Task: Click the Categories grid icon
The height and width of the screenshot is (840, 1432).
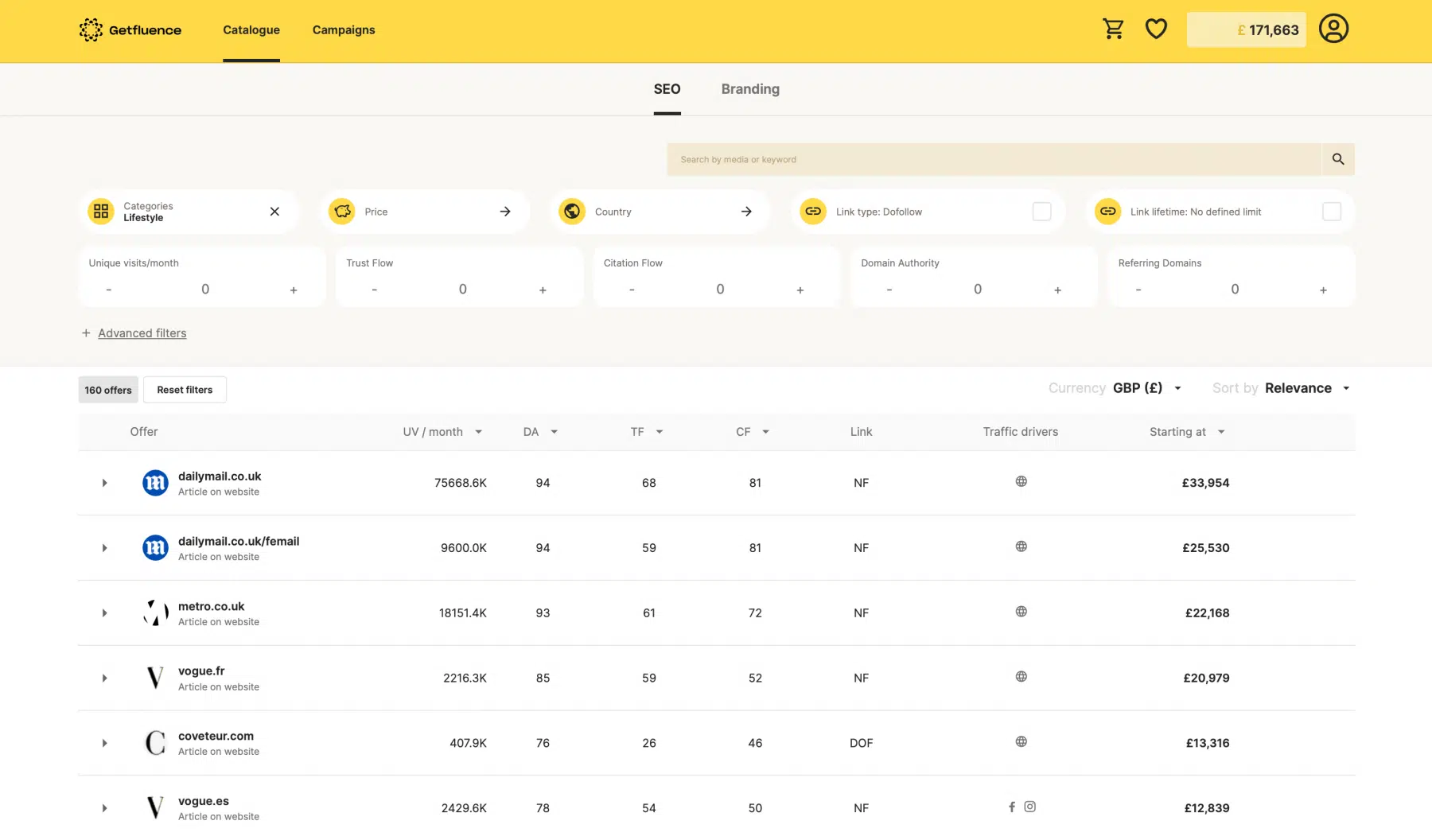Action: point(101,212)
